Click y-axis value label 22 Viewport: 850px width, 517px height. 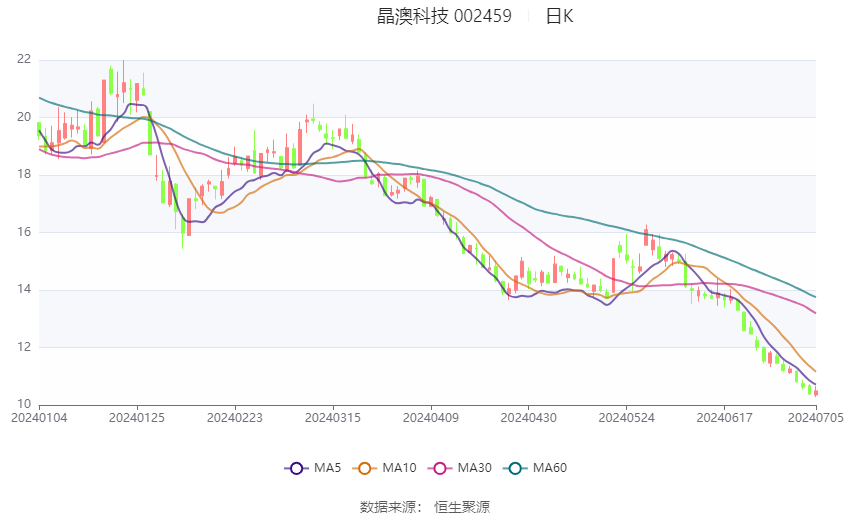point(24,60)
